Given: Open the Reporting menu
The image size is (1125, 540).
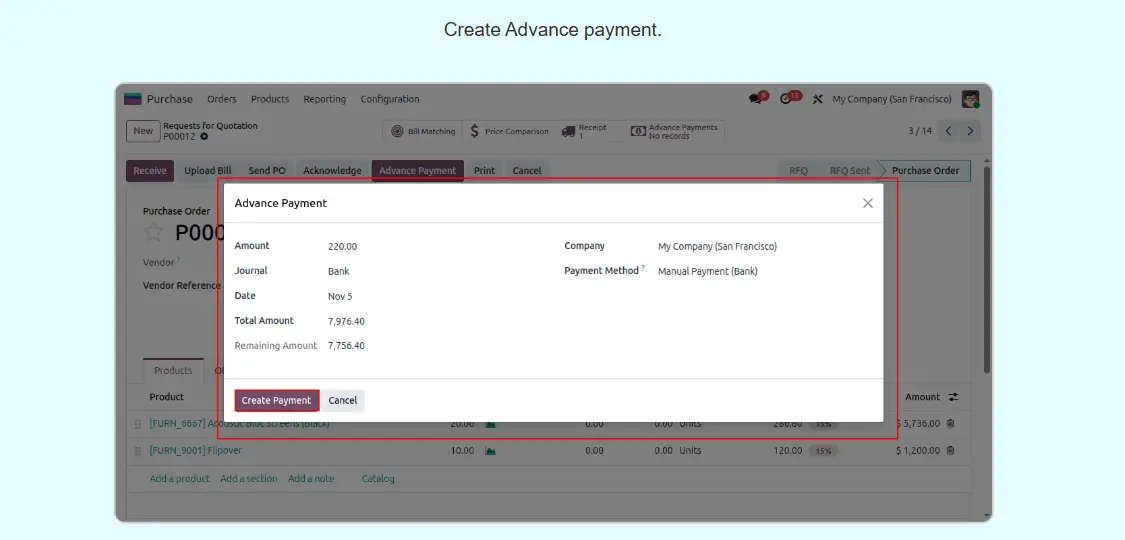Looking at the screenshot, I should pyautogui.click(x=324, y=99).
